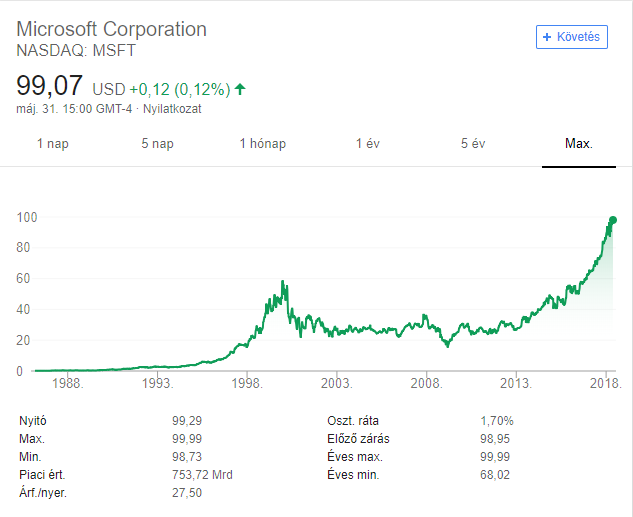The width and height of the screenshot is (633, 517).
Task: Click the Követés follow button
Action: (572, 37)
